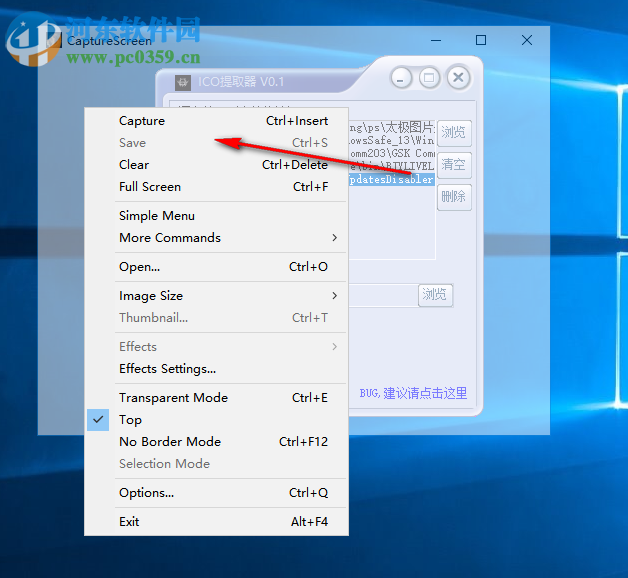Open Options... from the menu
Viewport: 628px width, 578px height.
216,493
